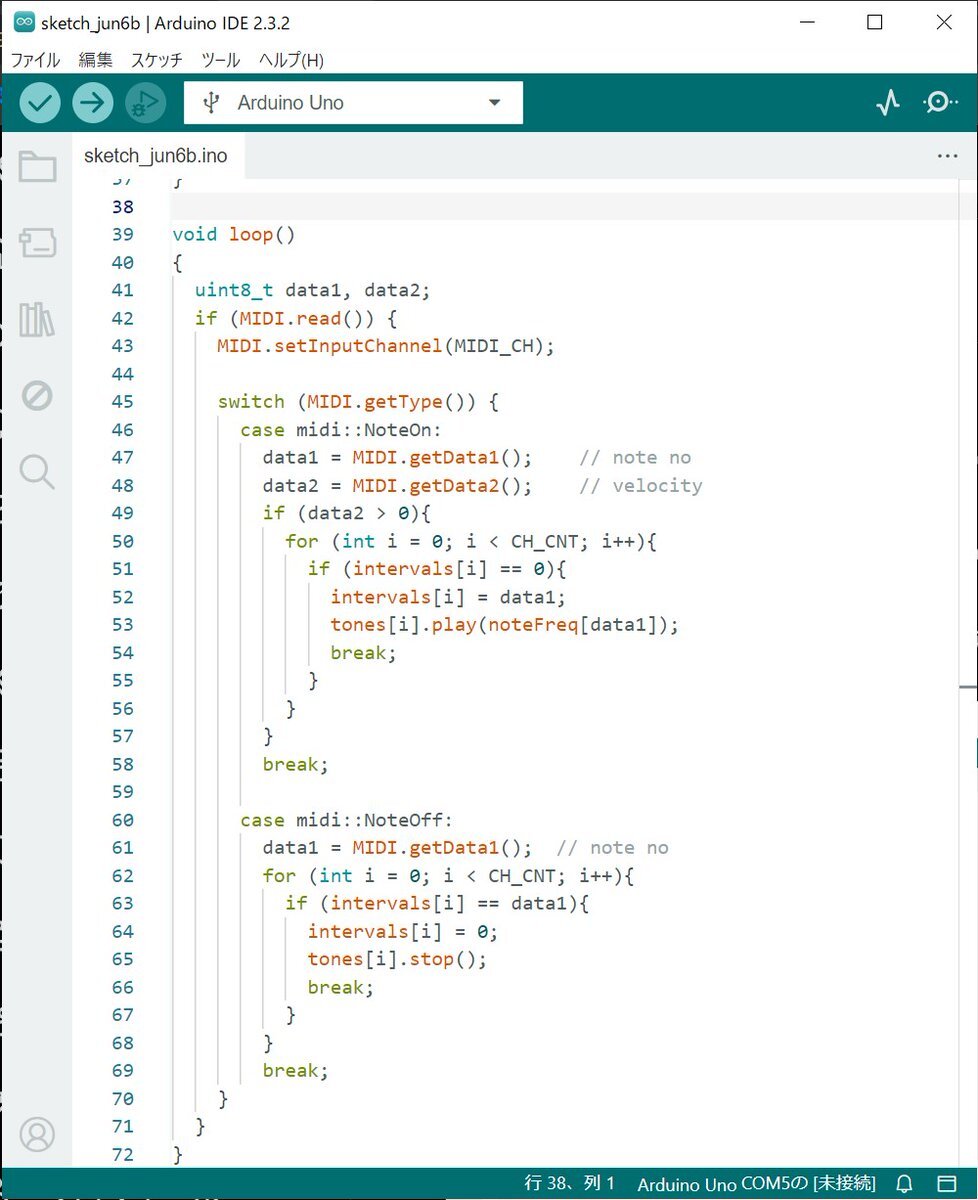Click 'tones[i].stop();' on line 65

(397, 959)
